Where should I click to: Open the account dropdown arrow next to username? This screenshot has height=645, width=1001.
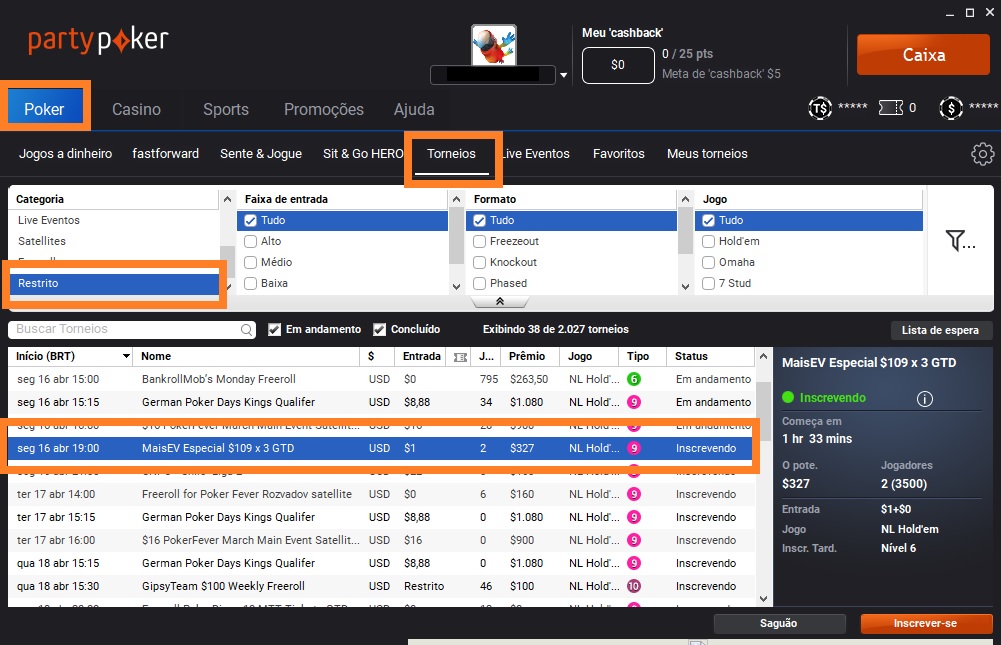pyautogui.click(x=564, y=75)
